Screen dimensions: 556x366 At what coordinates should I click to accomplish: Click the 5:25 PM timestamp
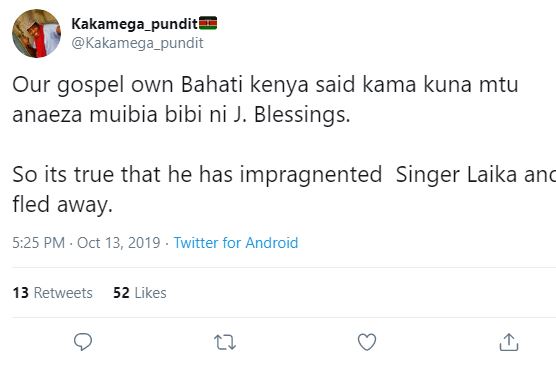pos(39,243)
